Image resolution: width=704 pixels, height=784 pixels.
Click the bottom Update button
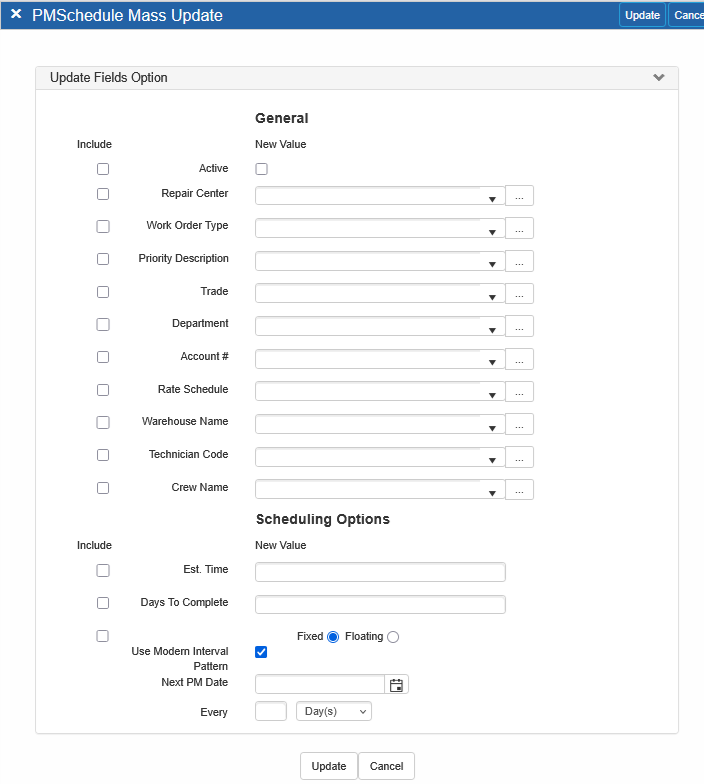328,766
